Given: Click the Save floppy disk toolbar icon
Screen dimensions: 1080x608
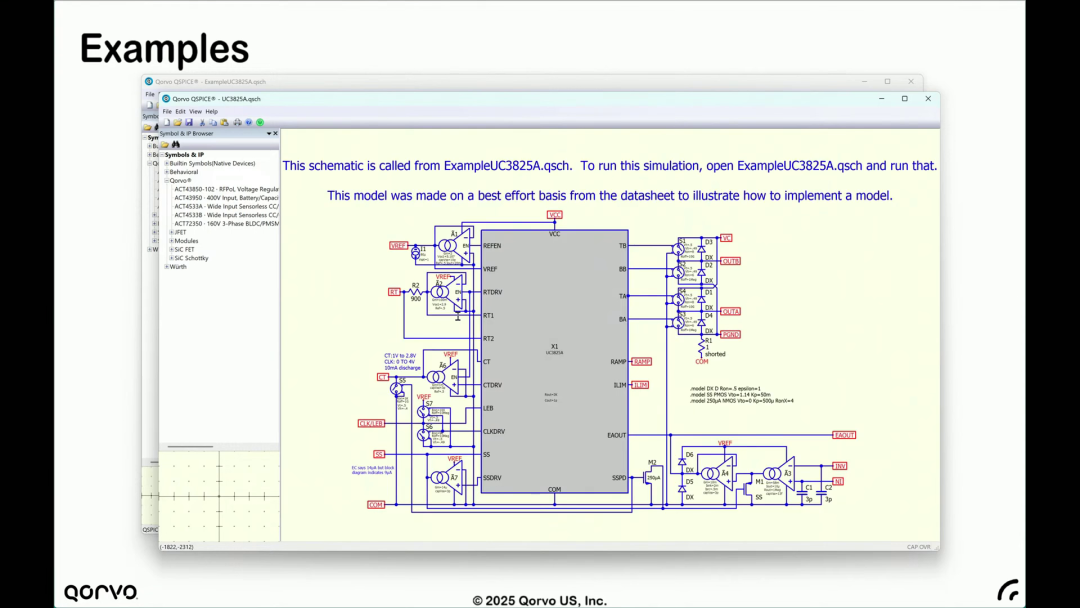Looking at the screenshot, I should coord(189,123).
